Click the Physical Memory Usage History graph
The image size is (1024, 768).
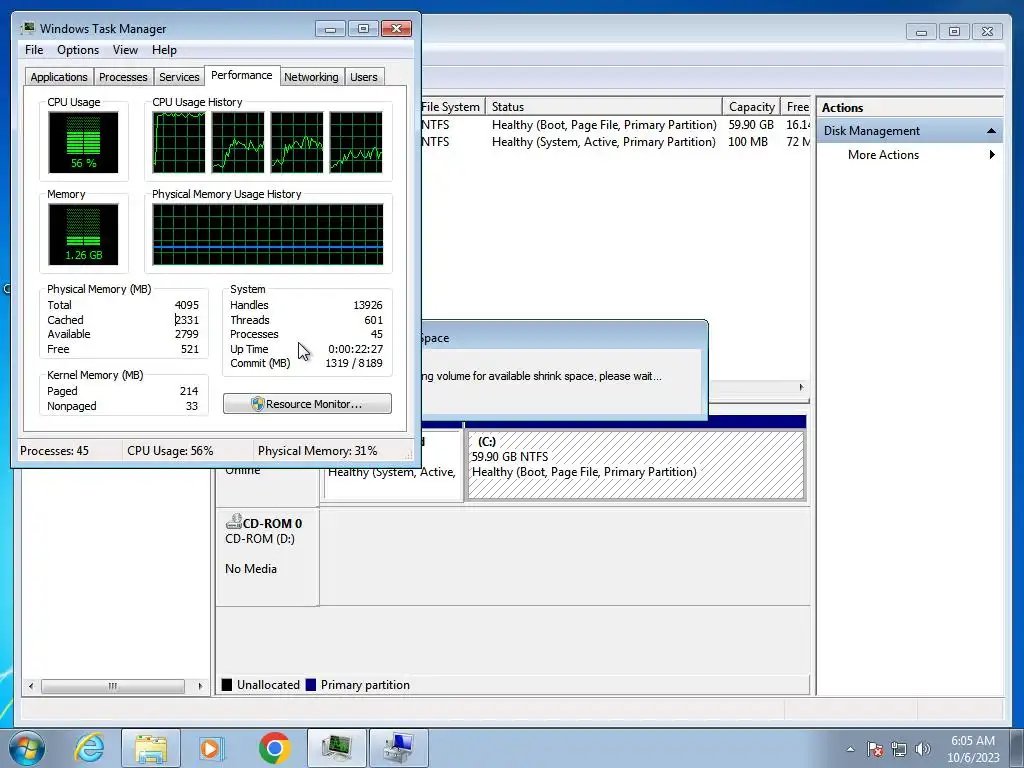(x=268, y=234)
